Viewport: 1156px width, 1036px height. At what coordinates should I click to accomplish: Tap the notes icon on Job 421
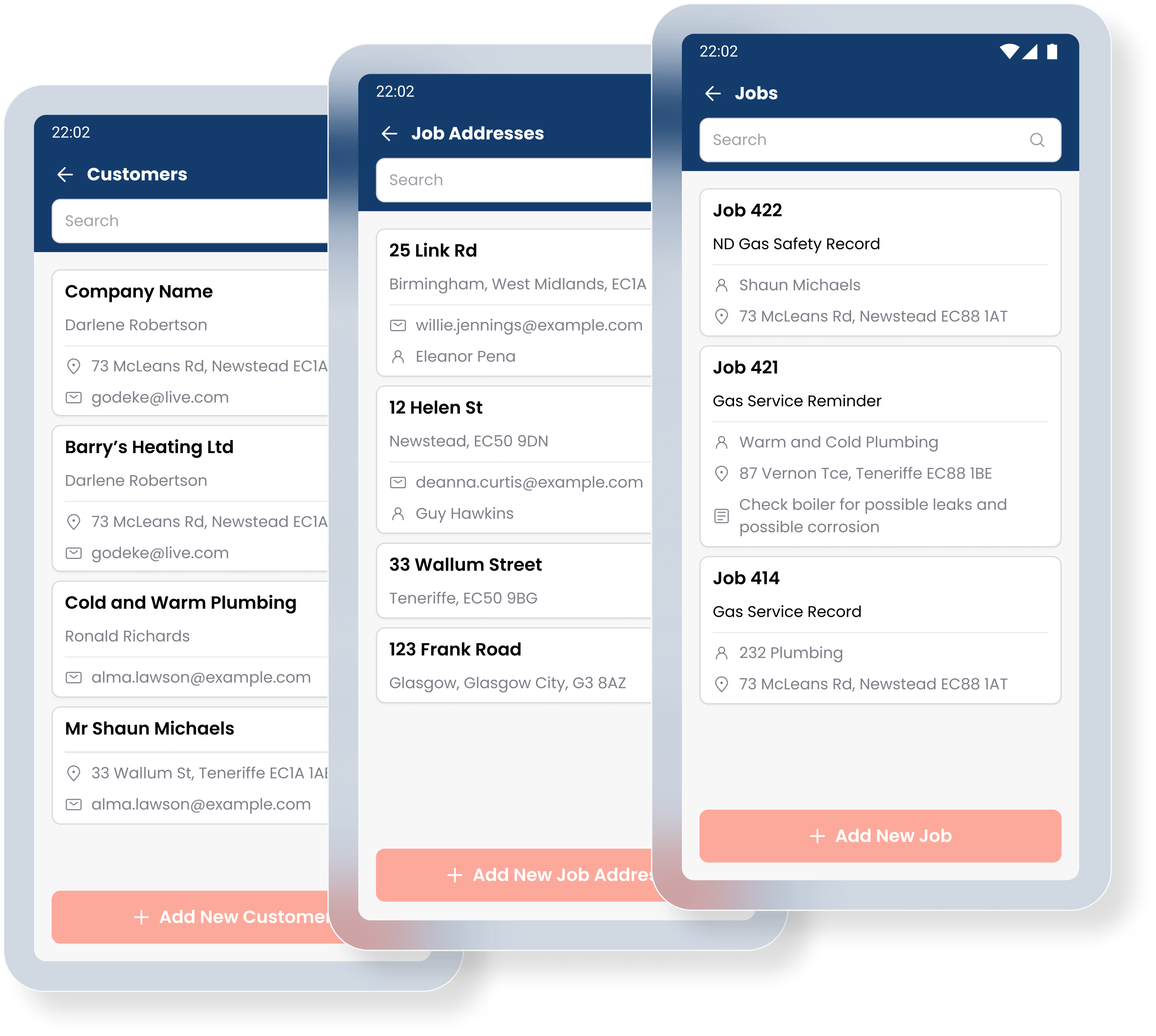(721, 517)
